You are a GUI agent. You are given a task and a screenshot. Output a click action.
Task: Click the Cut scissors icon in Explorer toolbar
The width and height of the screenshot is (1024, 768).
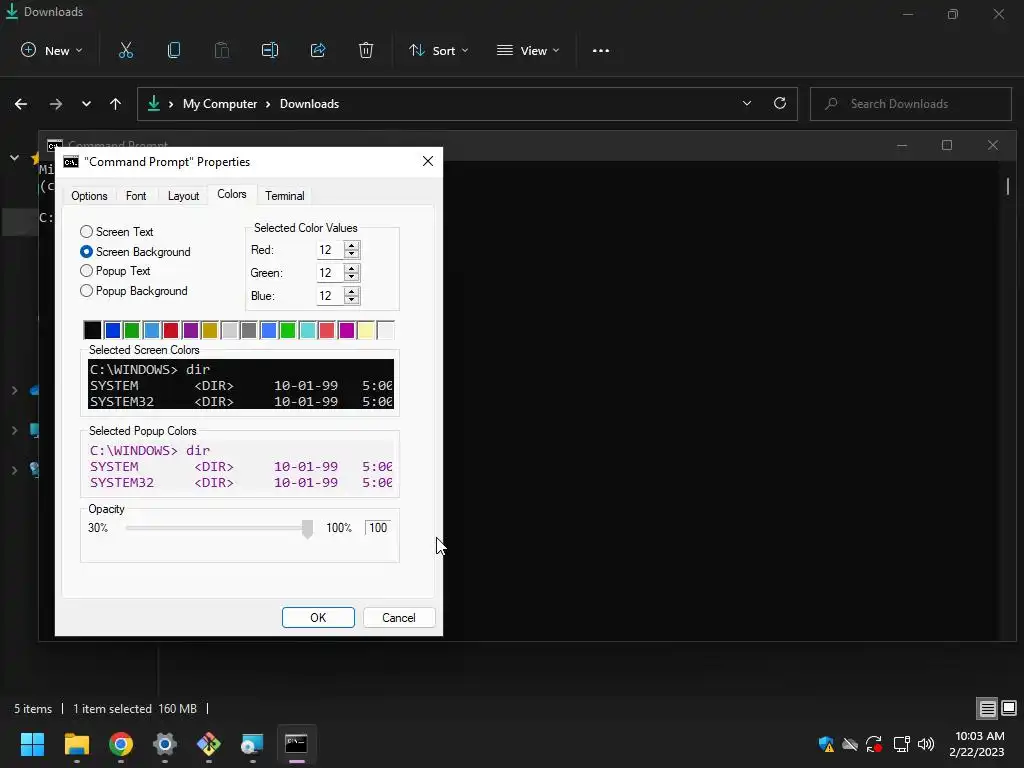pos(125,50)
